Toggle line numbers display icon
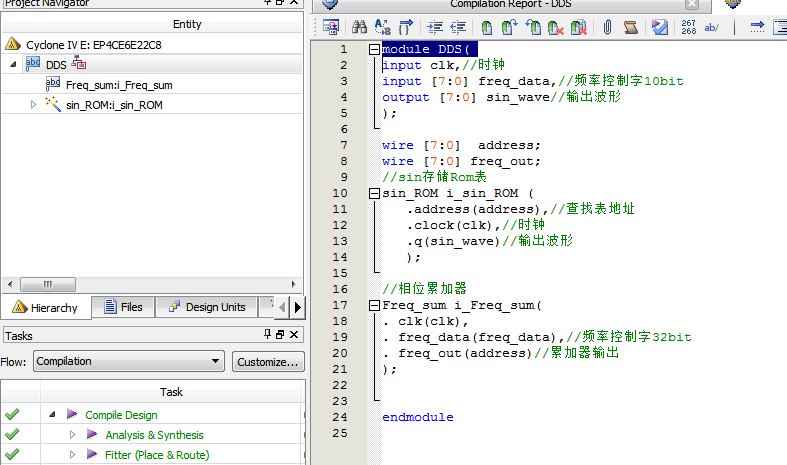787x465 pixels. point(689,27)
